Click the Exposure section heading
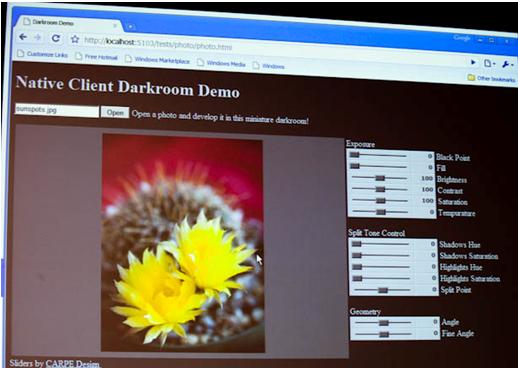Screen dimensions: 518x368 pyautogui.click(x=360, y=144)
